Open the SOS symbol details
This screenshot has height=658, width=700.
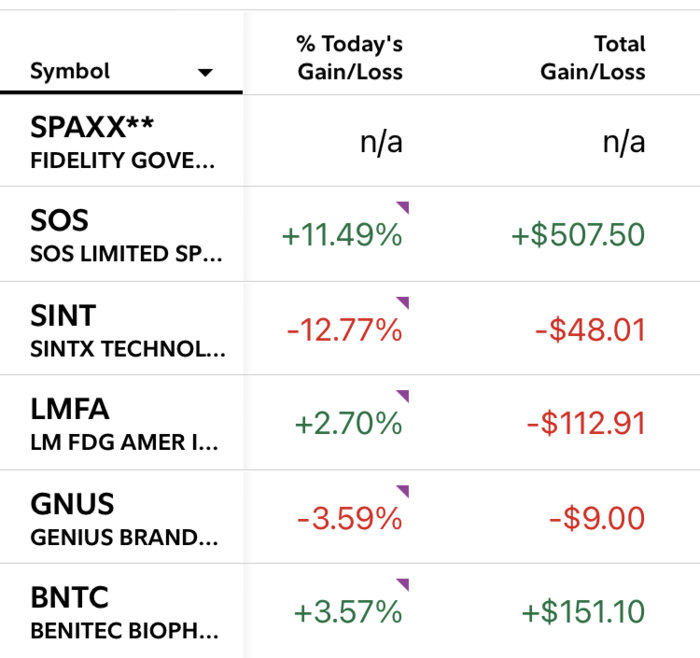point(60,221)
